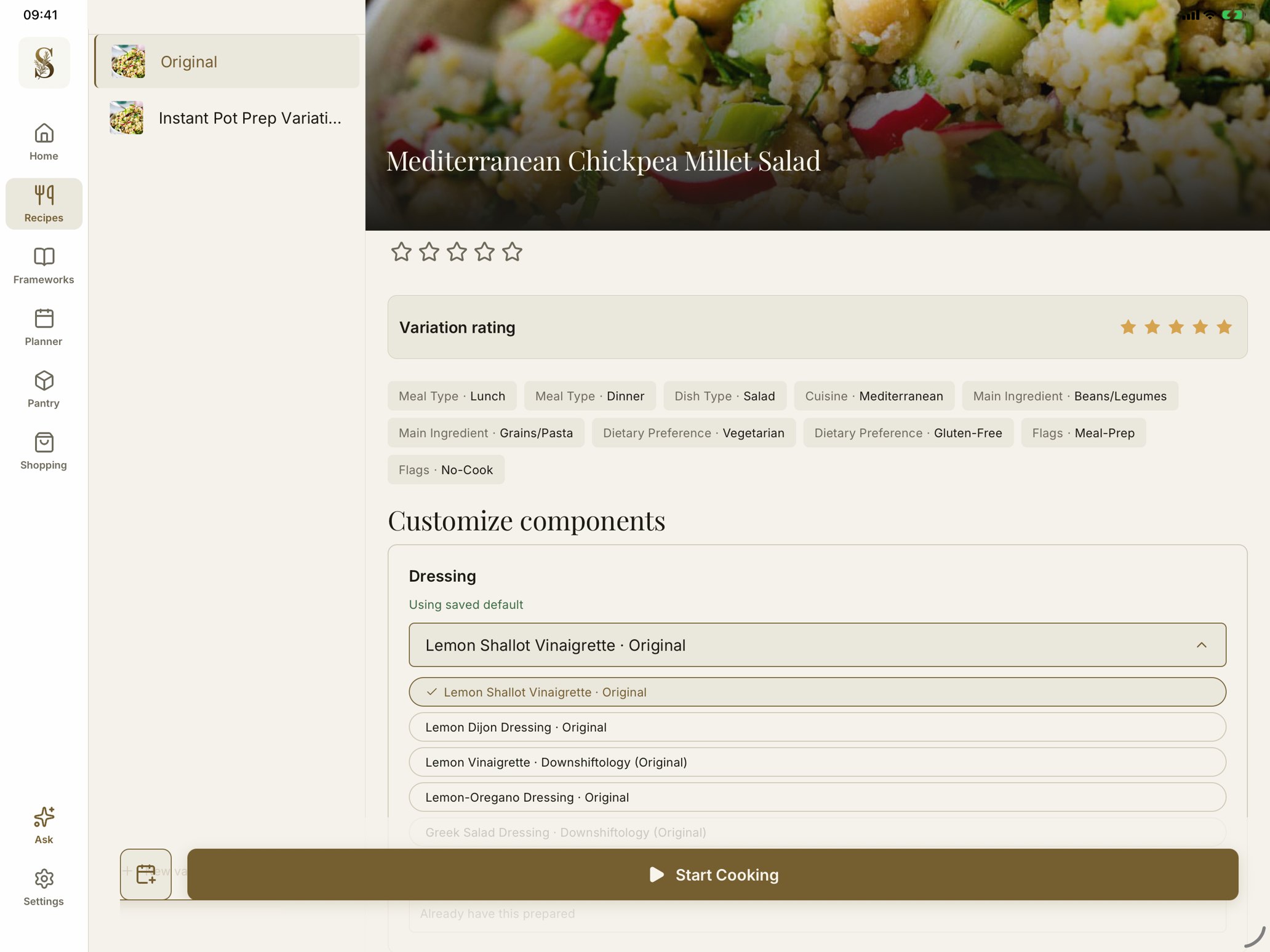The height and width of the screenshot is (952, 1270).
Task: Click the Instant Pot variation thumbnail
Action: [126, 117]
